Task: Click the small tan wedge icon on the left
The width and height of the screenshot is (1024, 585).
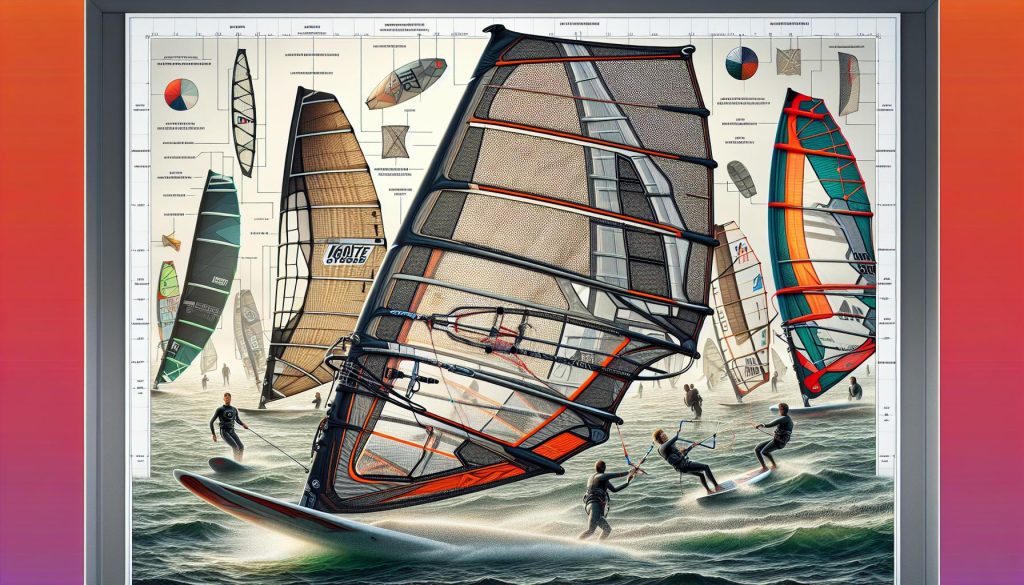Action: point(172,241)
